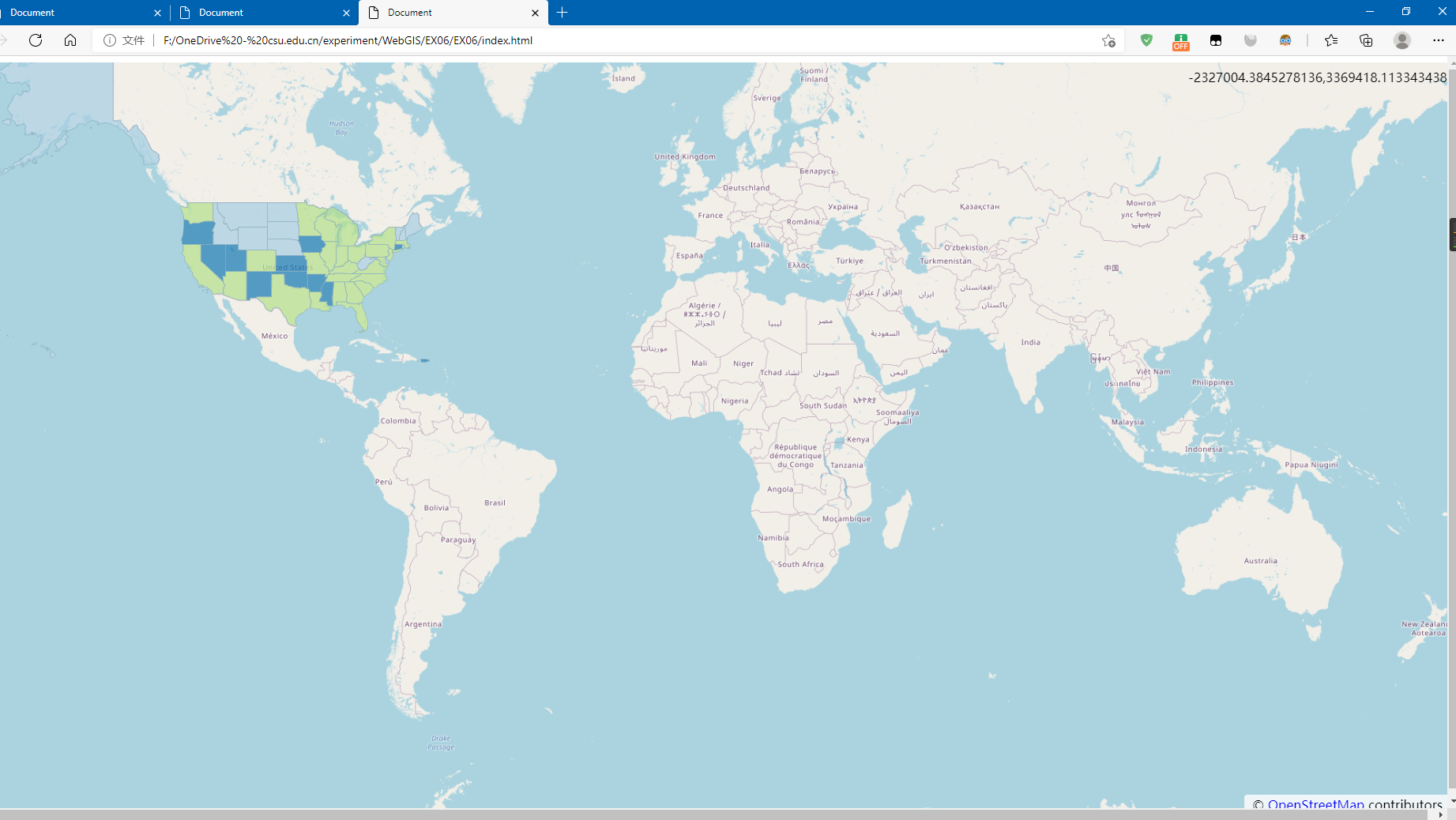Select the active Document tab
This screenshot has height=820, width=1456.
[453, 13]
